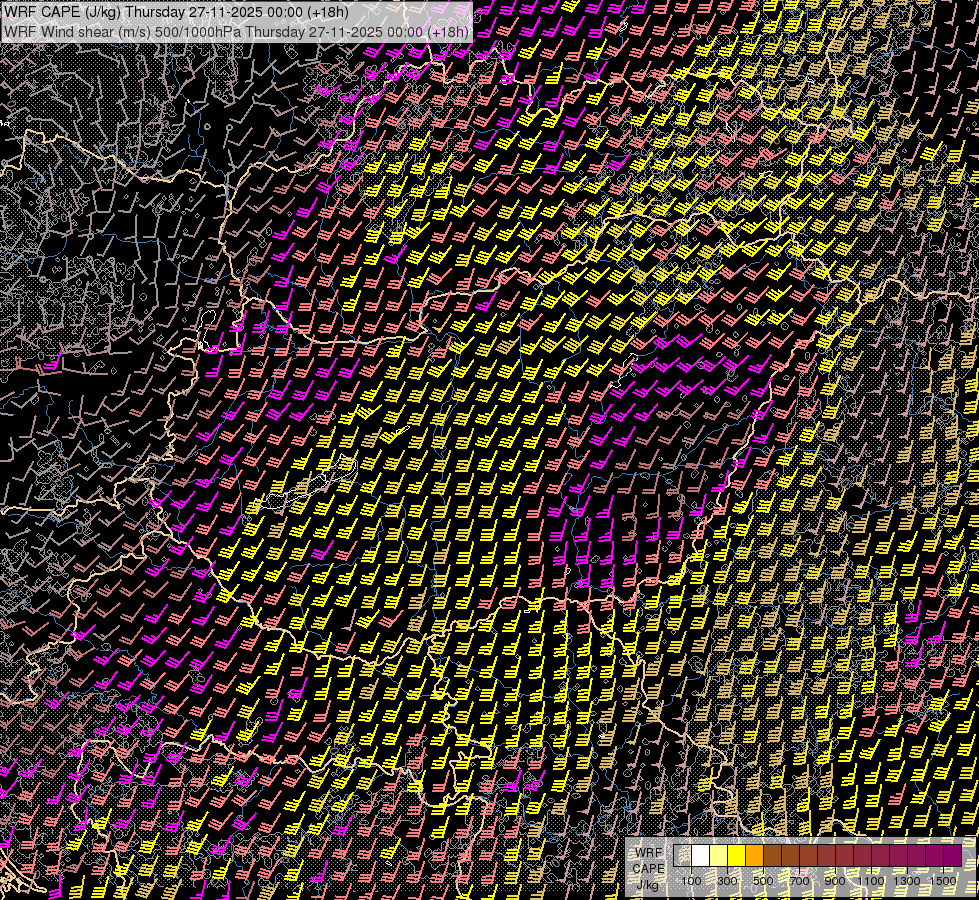The width and height of the screenshot is (979, 900).
Task: Select the transparent first box of the legend
Action: click(x=682, y=856)
